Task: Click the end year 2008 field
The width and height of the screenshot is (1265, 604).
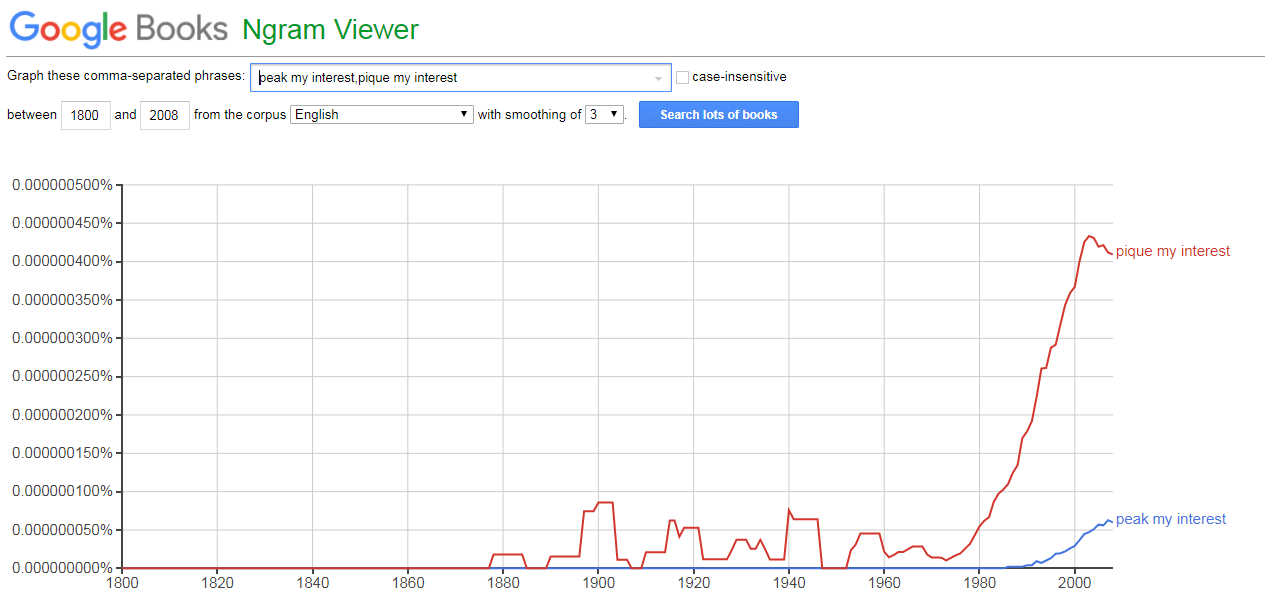Action: pos(164,115)
